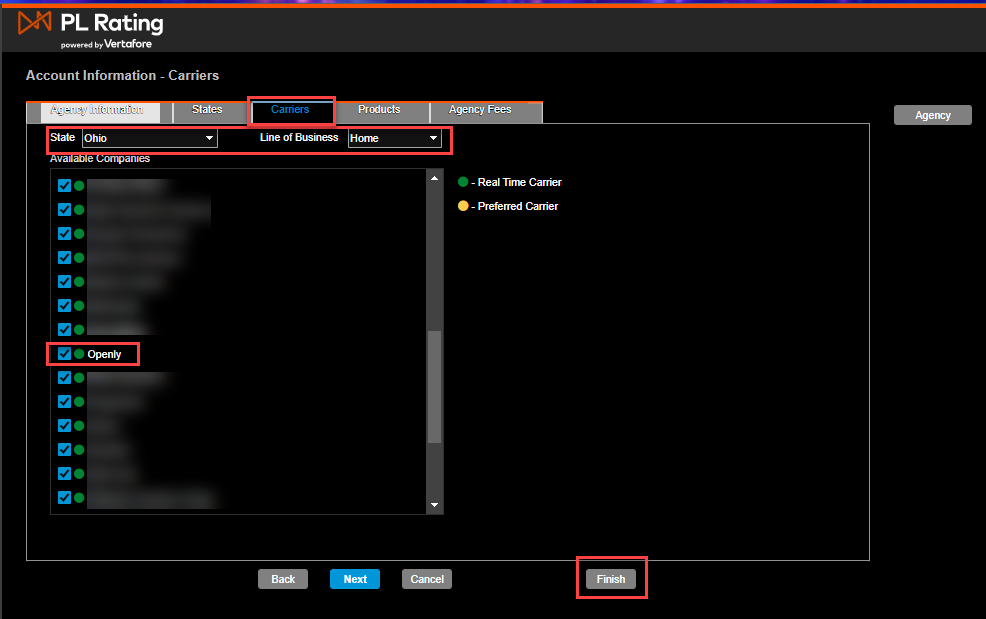Viewport: 986px width, 619px height.
Task: Click the PL Rating logo icon
Action: 35,23
